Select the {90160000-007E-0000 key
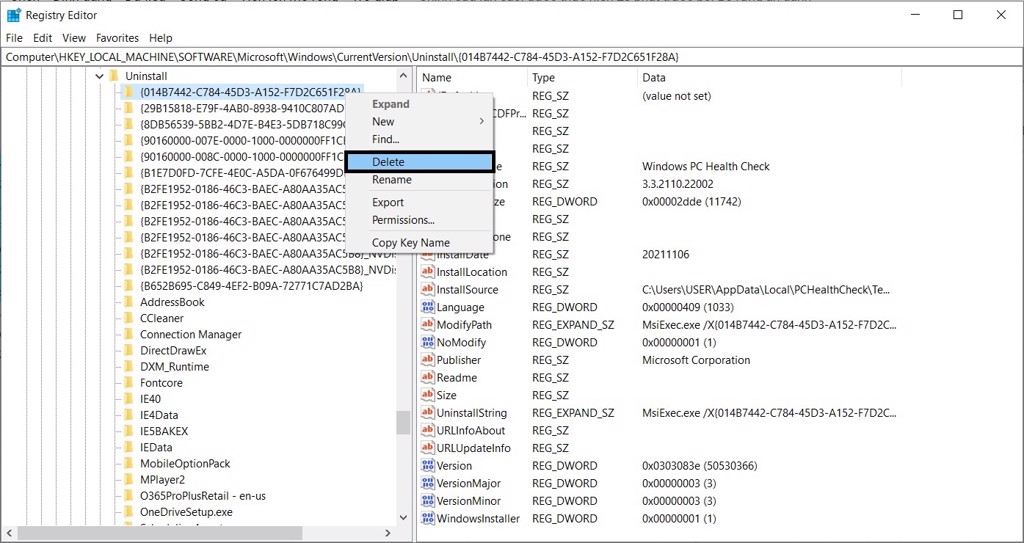This screenshot has height=543, width=1024. point(242,140)
